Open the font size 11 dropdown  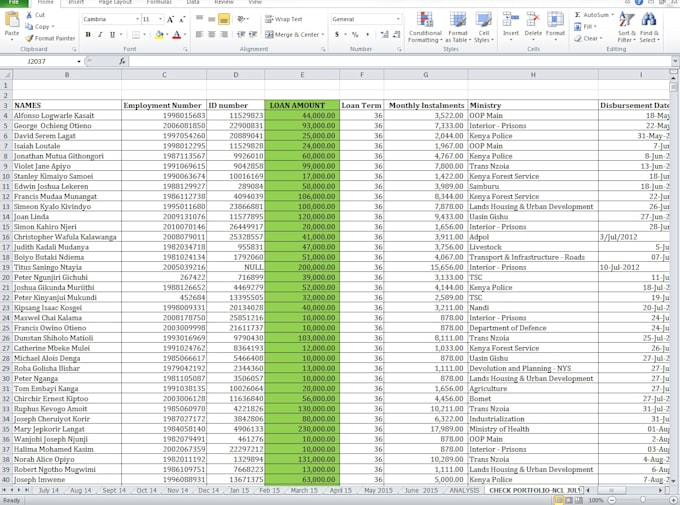pos(160,19)
